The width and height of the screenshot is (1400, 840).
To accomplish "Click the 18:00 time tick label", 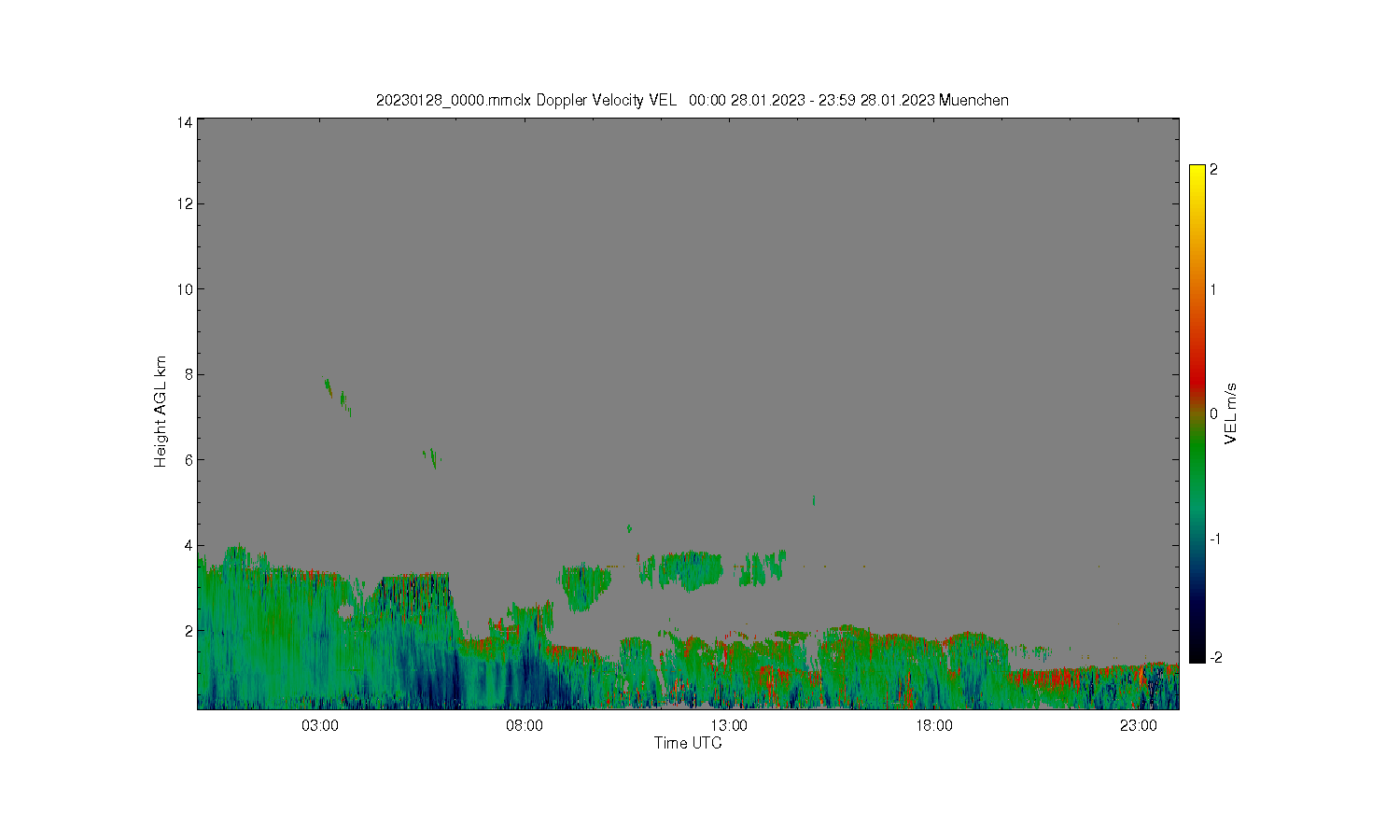I will pyautogui.click(x=933, y=725).
